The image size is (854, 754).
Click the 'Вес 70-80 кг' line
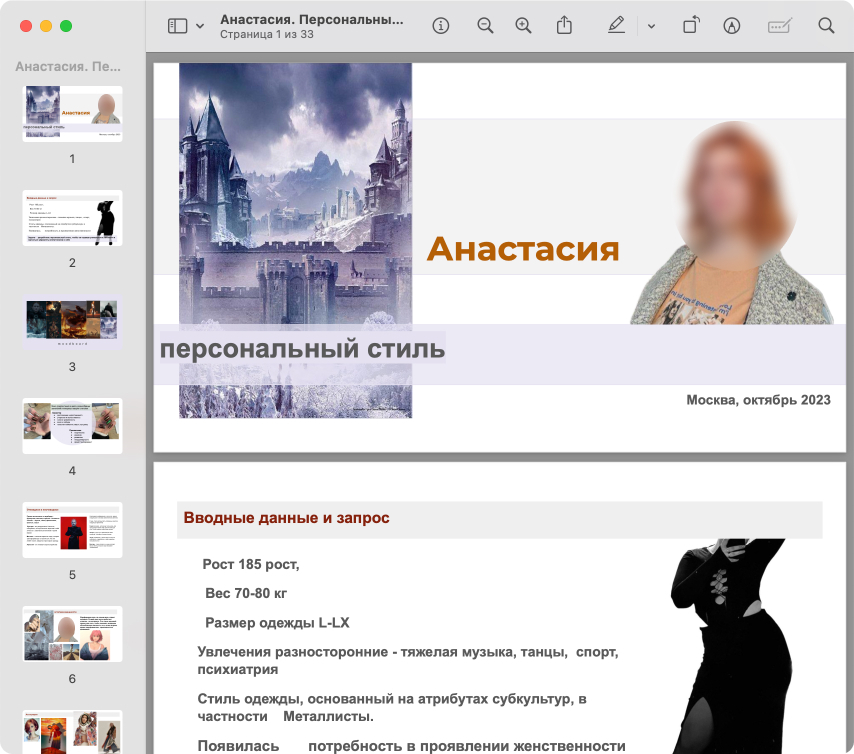[x=246, y=593]
